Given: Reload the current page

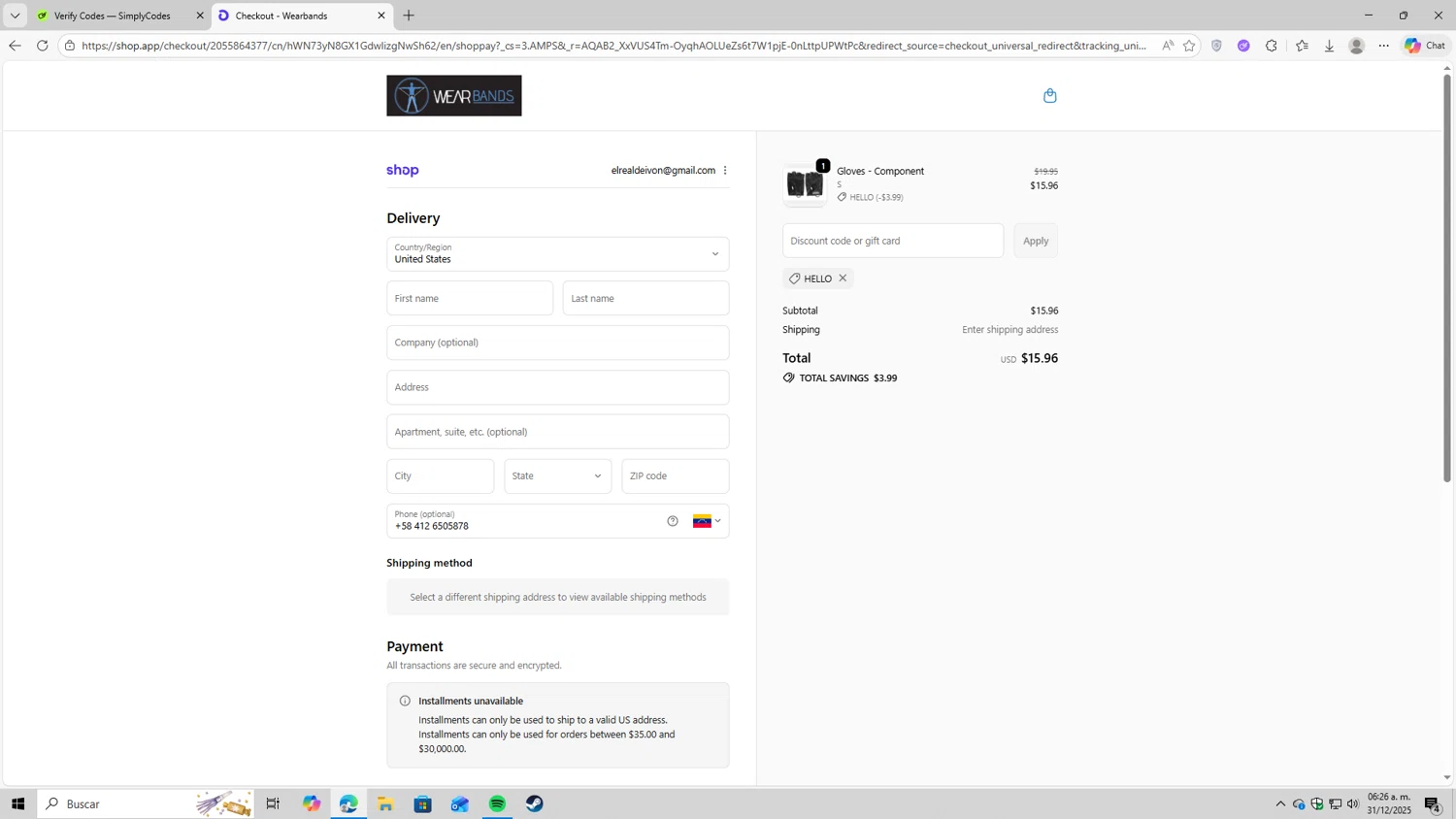Looking at the screenshot, I should (x=42, y=46).
